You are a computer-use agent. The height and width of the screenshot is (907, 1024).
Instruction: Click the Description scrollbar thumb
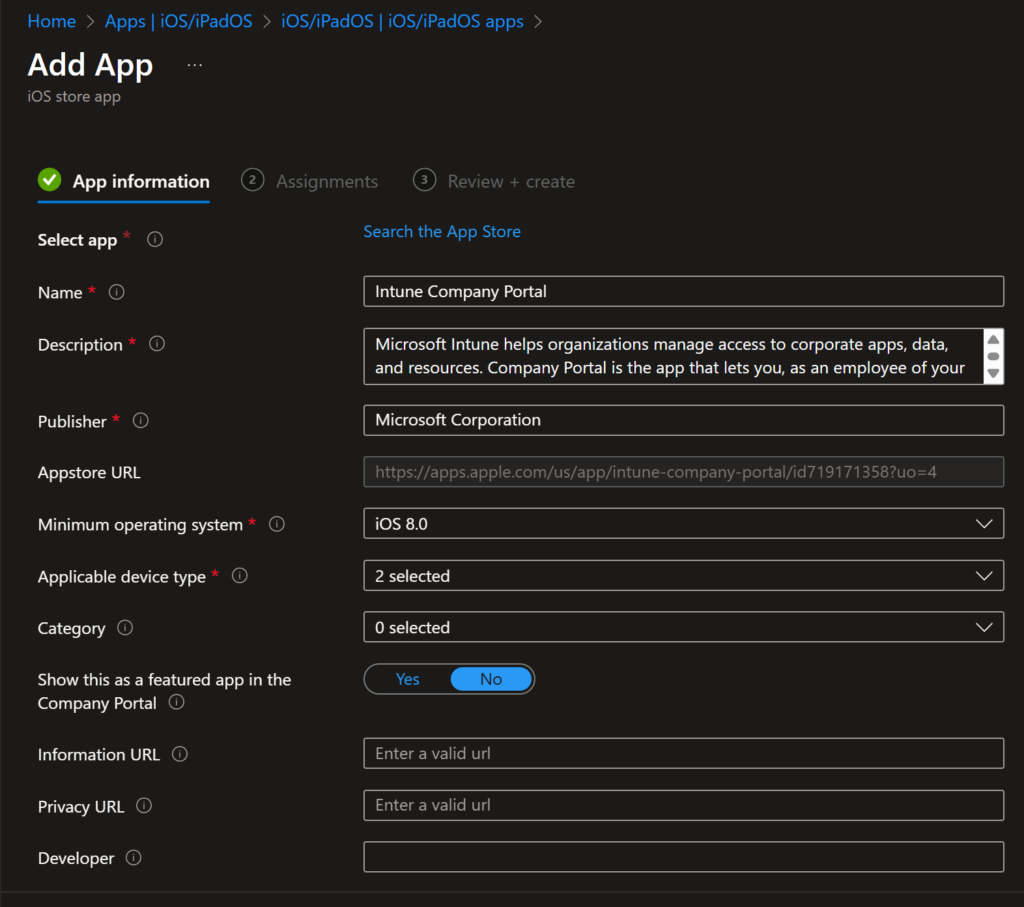[x=993, y=357]
